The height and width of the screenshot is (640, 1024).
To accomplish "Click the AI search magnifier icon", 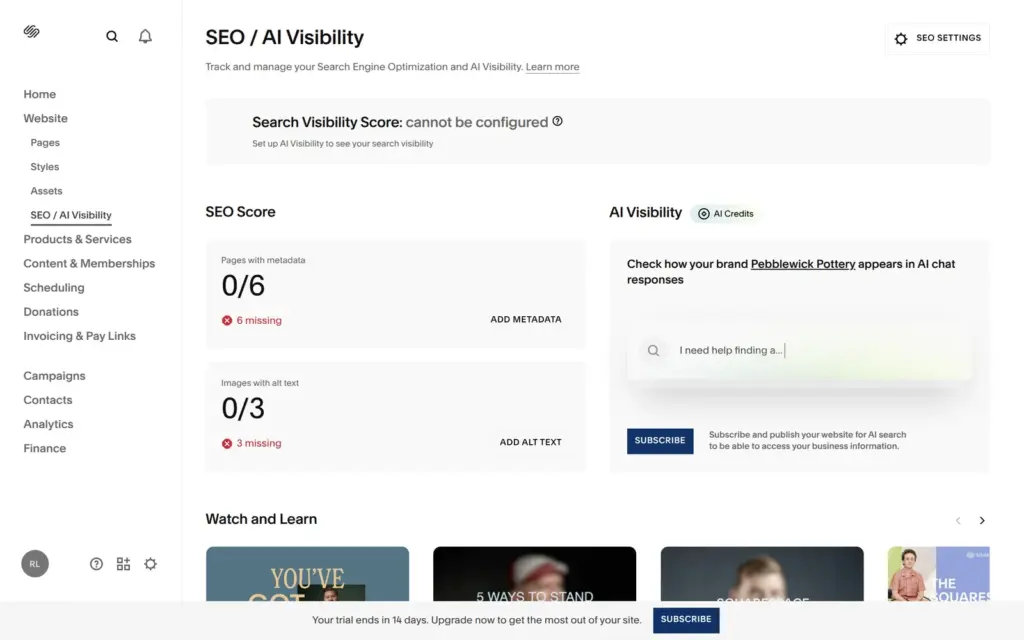I will pyautogui.click(x=653, y=351).
